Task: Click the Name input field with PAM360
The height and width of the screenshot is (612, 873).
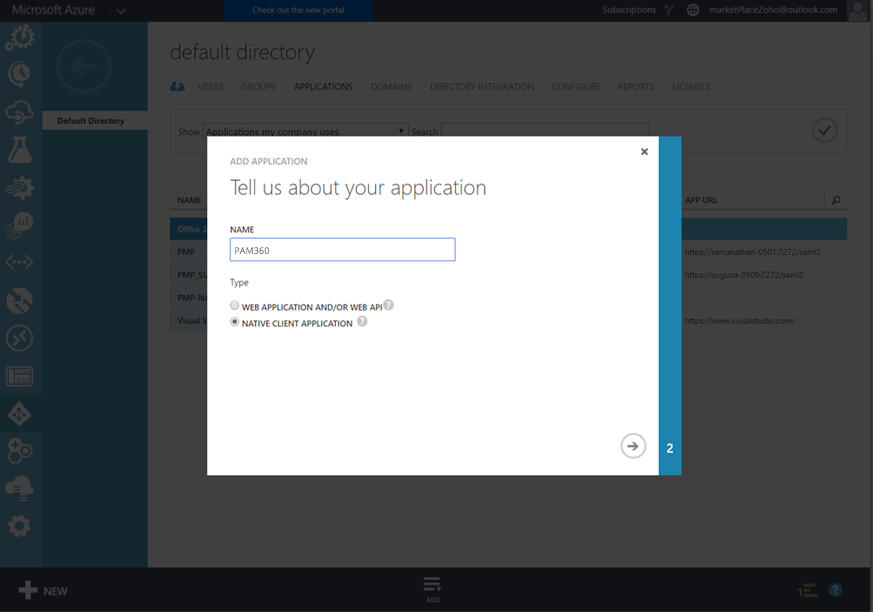Action: tap(342, 249)
